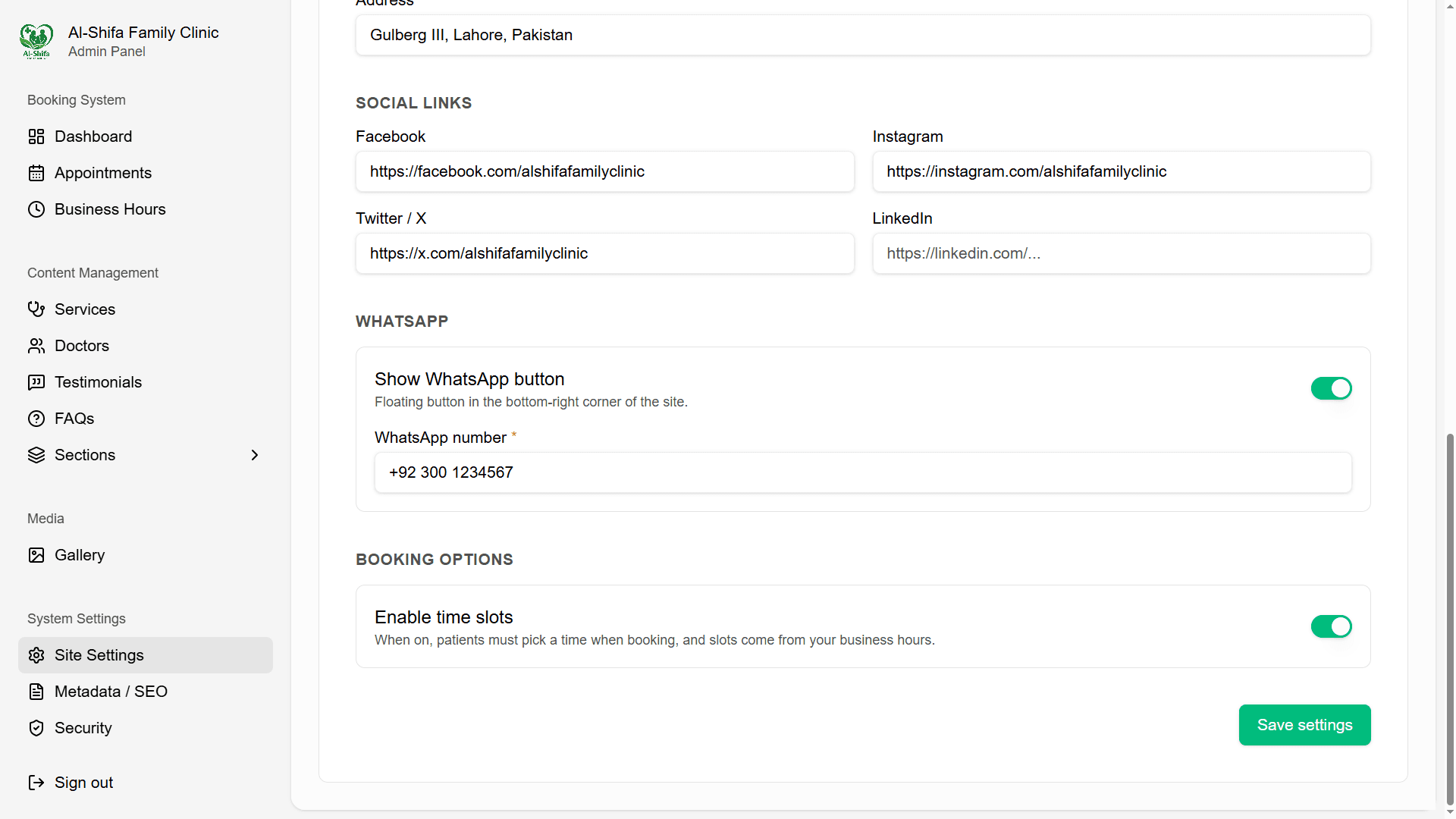The height and width of the screenshot is (819, 1456).
Task: Click the Site Settings gear icon
Action: [x=36, y=655]
